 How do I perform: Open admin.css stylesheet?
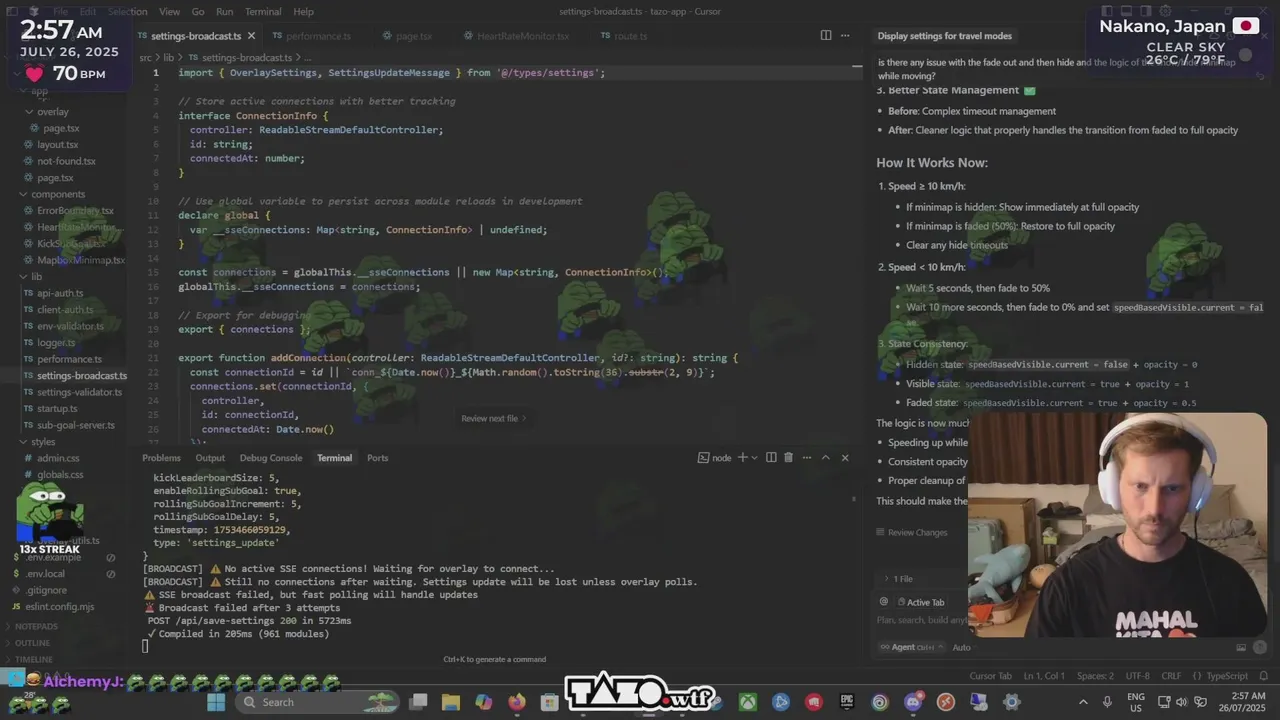tap(58, 458)
